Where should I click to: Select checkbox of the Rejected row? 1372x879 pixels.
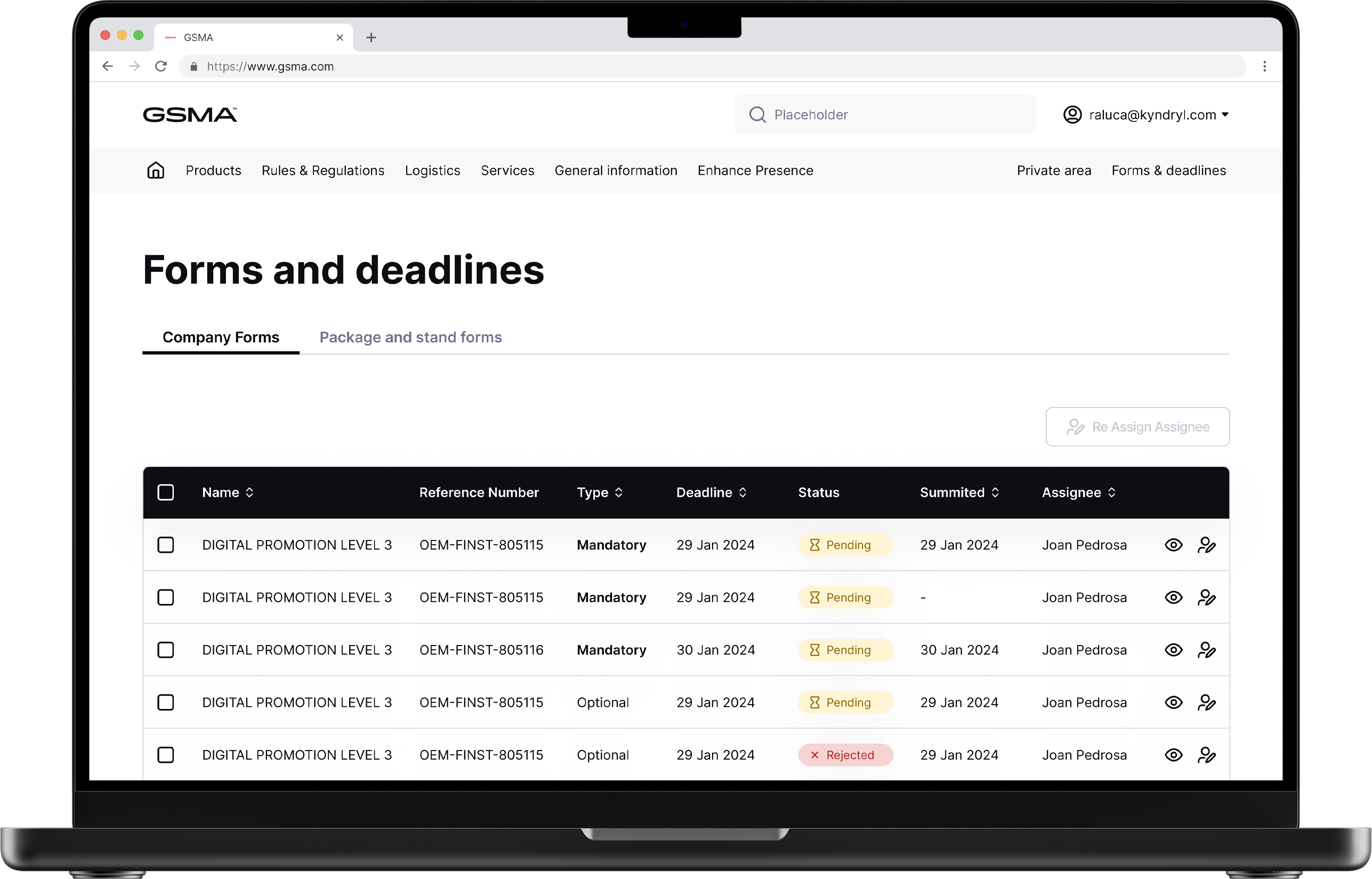point(166,755)
